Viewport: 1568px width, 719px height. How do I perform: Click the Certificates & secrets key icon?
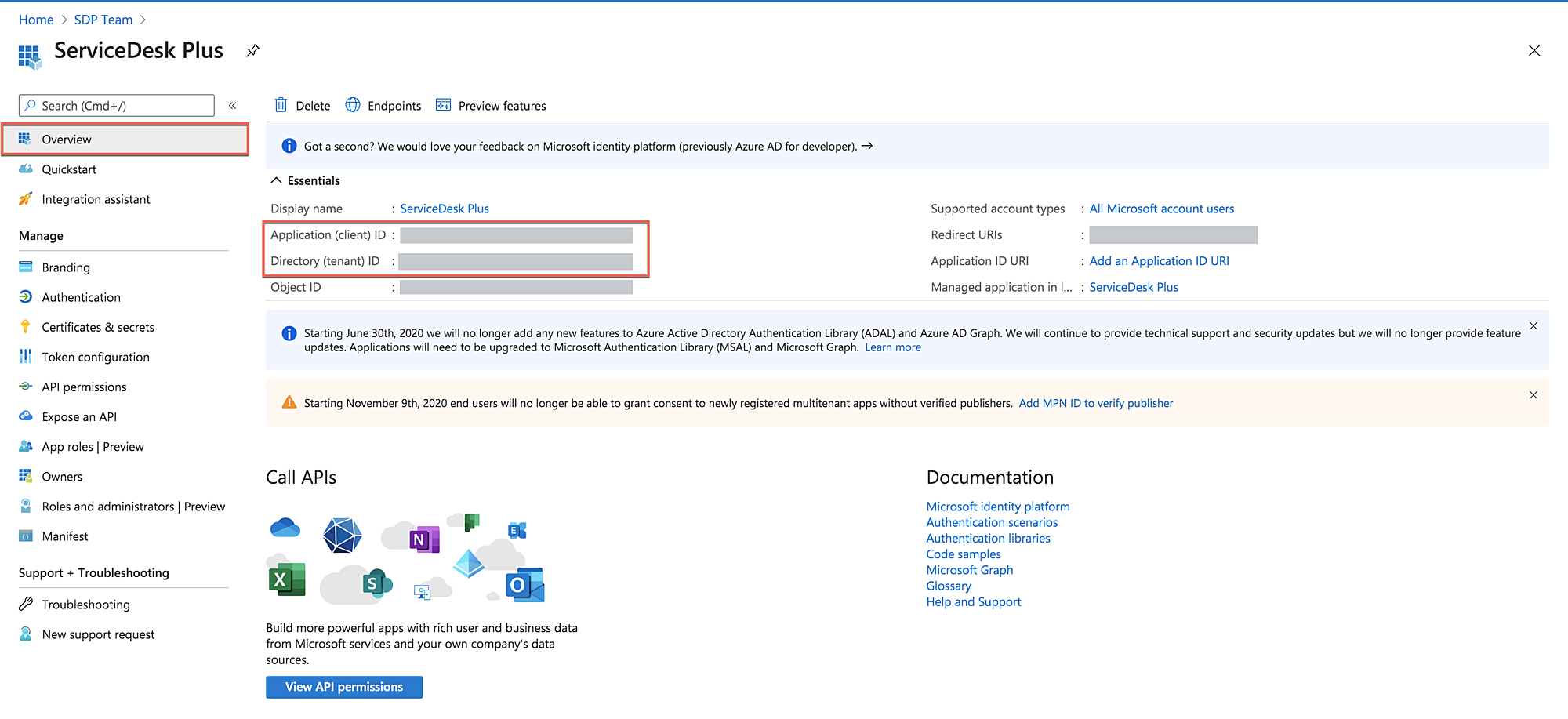click(26, 326)
